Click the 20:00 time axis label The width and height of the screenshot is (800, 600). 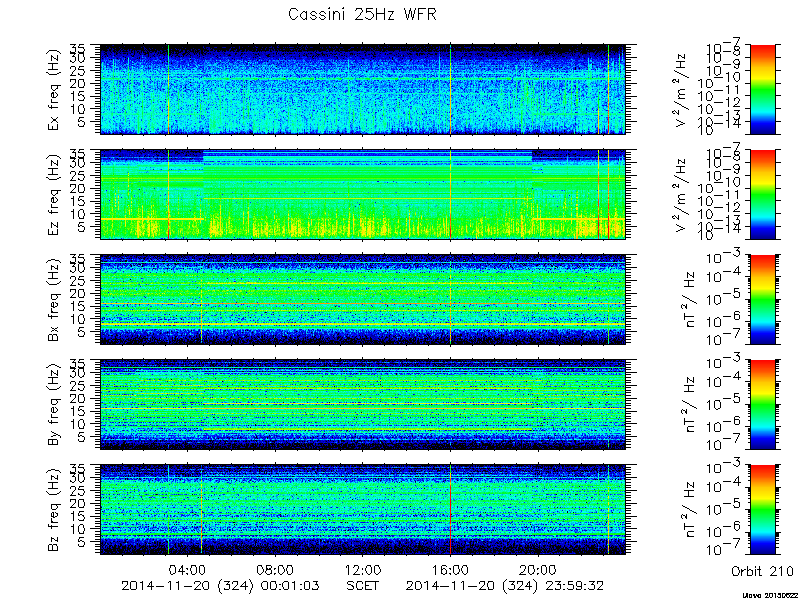pyautogui.click(x=538, y=570)
